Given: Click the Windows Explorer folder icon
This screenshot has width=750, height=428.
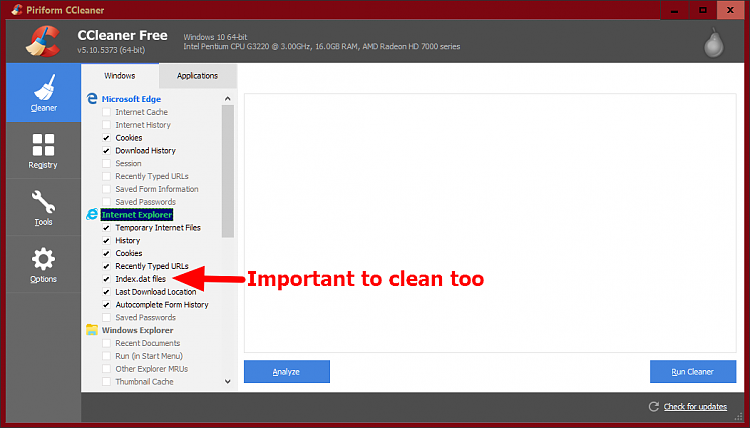Looking at the screenshot, I should pos(92,330).
